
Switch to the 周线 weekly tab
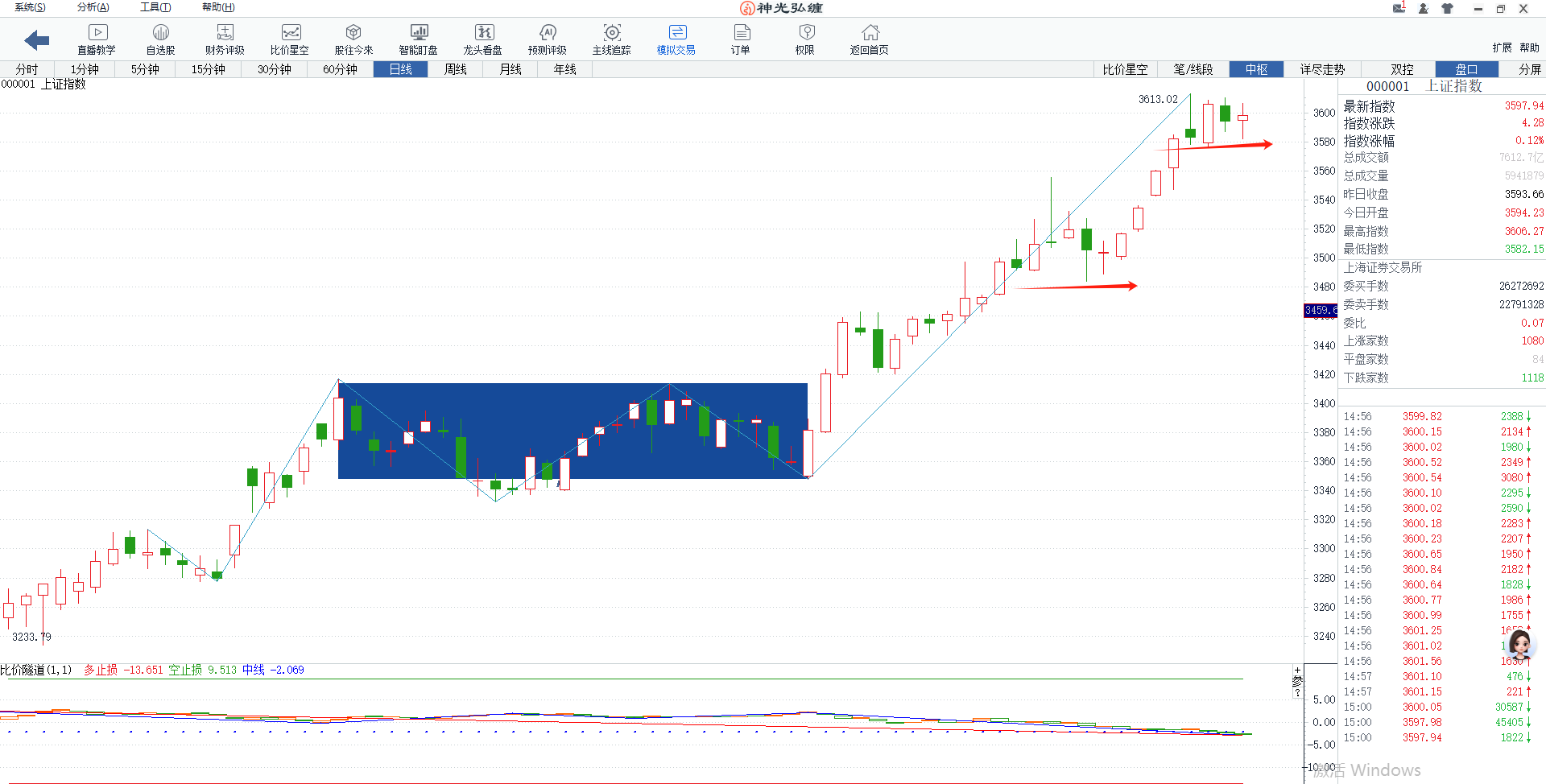pos(455,69)
